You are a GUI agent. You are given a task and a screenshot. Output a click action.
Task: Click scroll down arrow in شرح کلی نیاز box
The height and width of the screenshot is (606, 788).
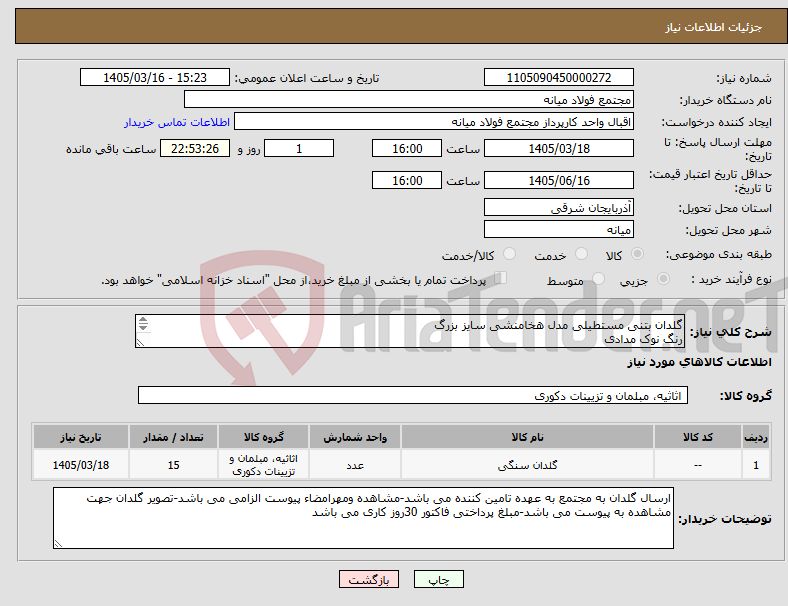click(143, 327)
